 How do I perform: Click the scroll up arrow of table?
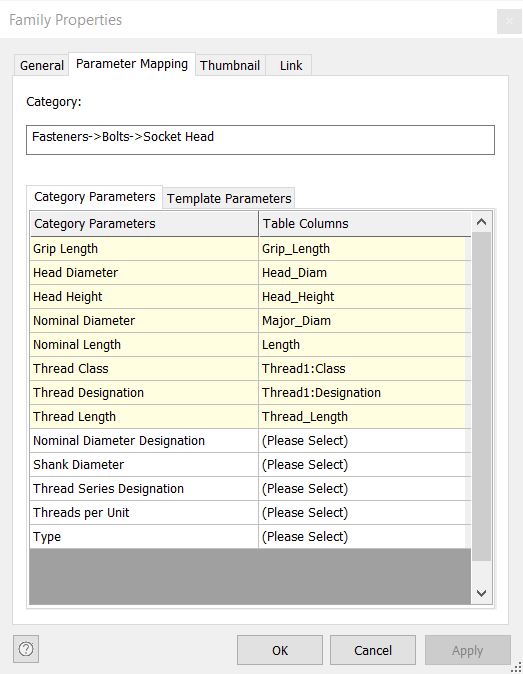click(x=481, y=222)
